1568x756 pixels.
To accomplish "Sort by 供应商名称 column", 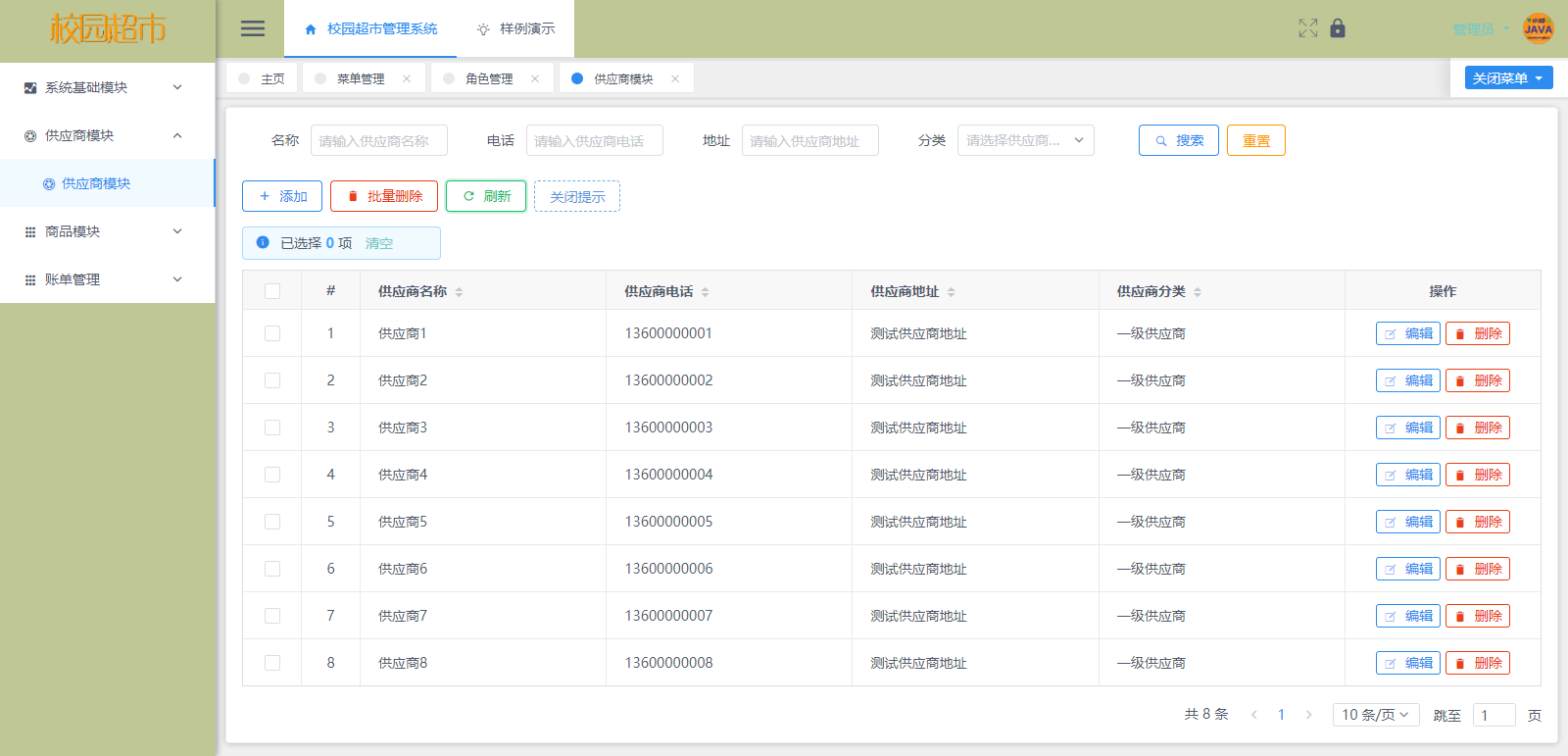I will [x=459, y=292].
